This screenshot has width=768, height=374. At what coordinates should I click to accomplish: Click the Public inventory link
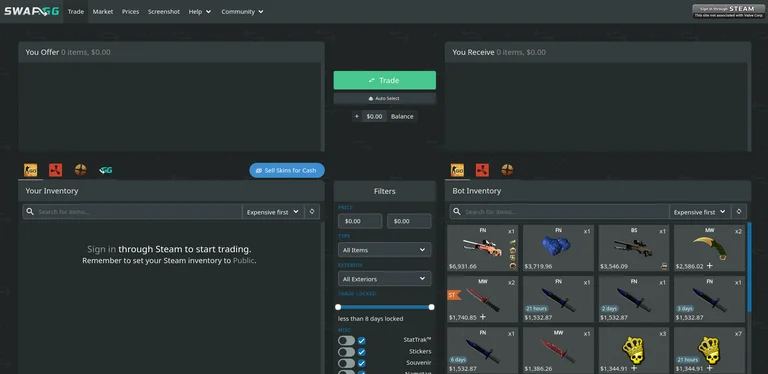[243, 260]
